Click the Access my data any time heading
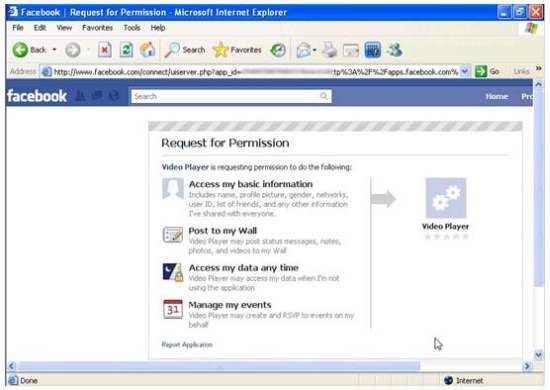This screenshot has width=550, height=390. click(x=243, y=268)
